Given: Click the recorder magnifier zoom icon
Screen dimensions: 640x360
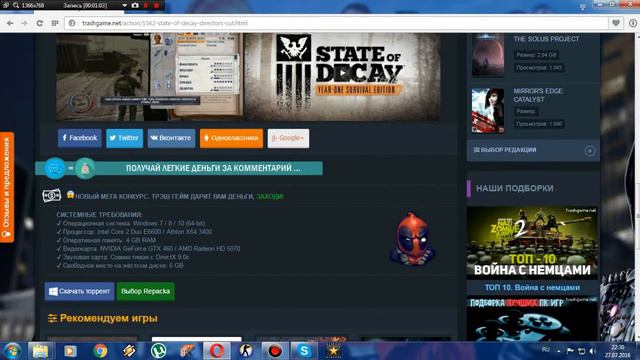Looking at the screenshot, I should pos(16,5).
